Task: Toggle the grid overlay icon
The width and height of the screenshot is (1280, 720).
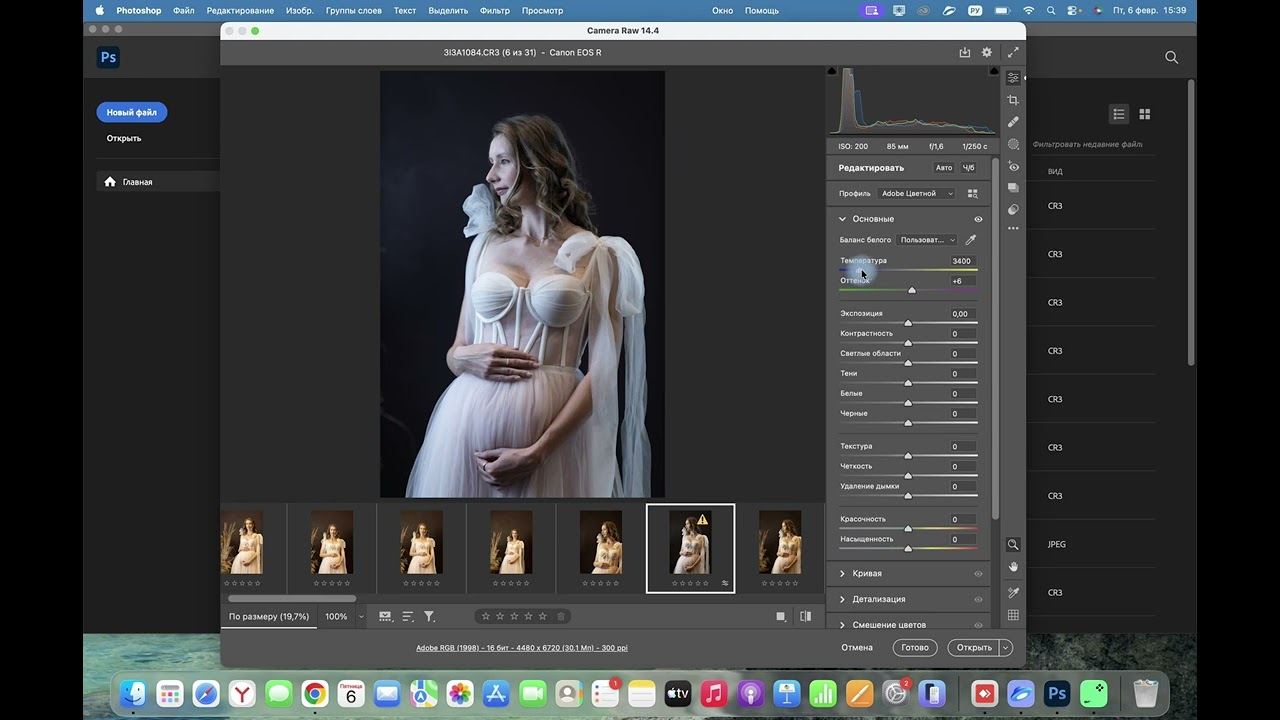Action: coord(1013,615)
